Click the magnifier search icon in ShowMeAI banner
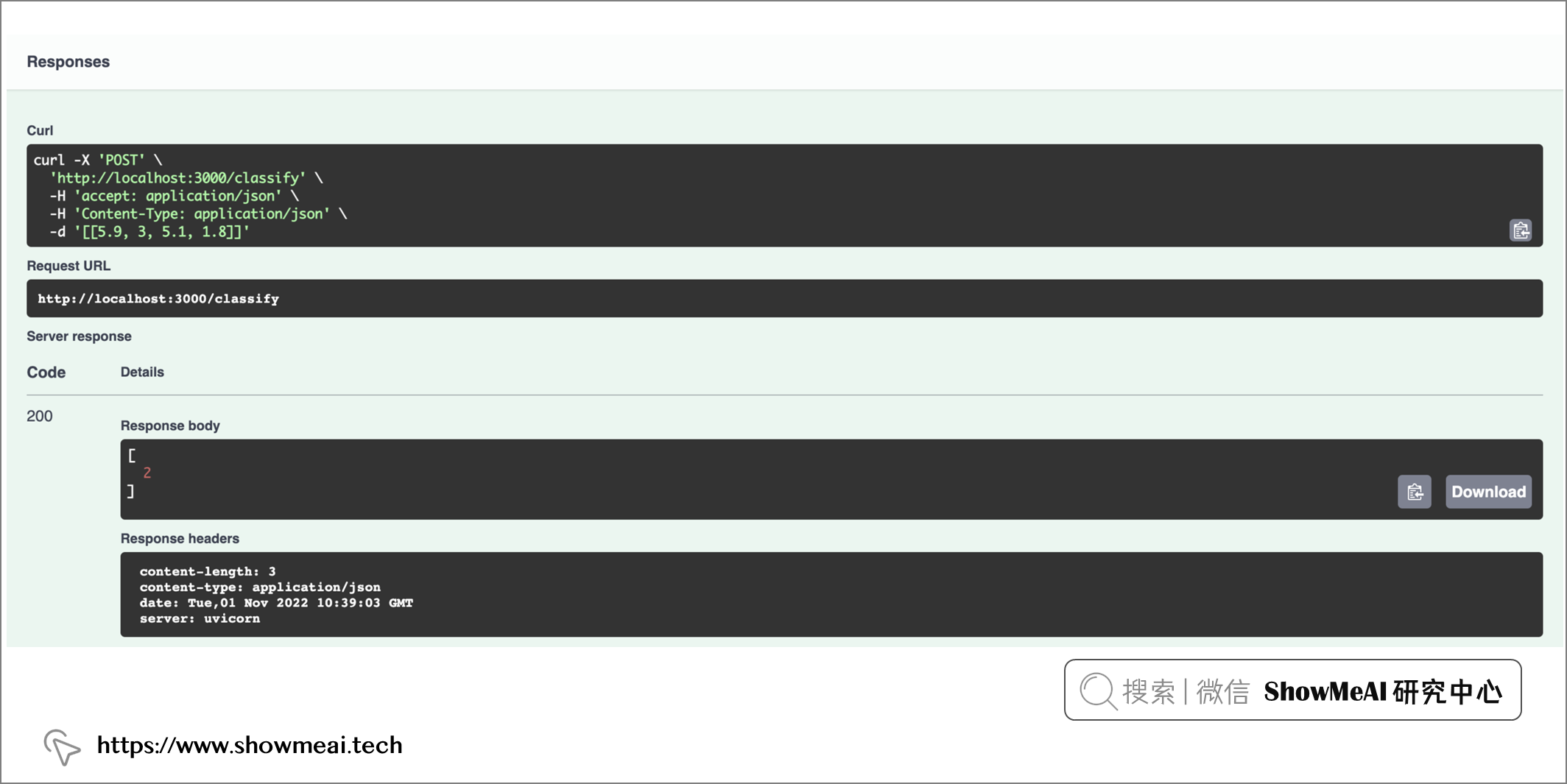 1097,691
